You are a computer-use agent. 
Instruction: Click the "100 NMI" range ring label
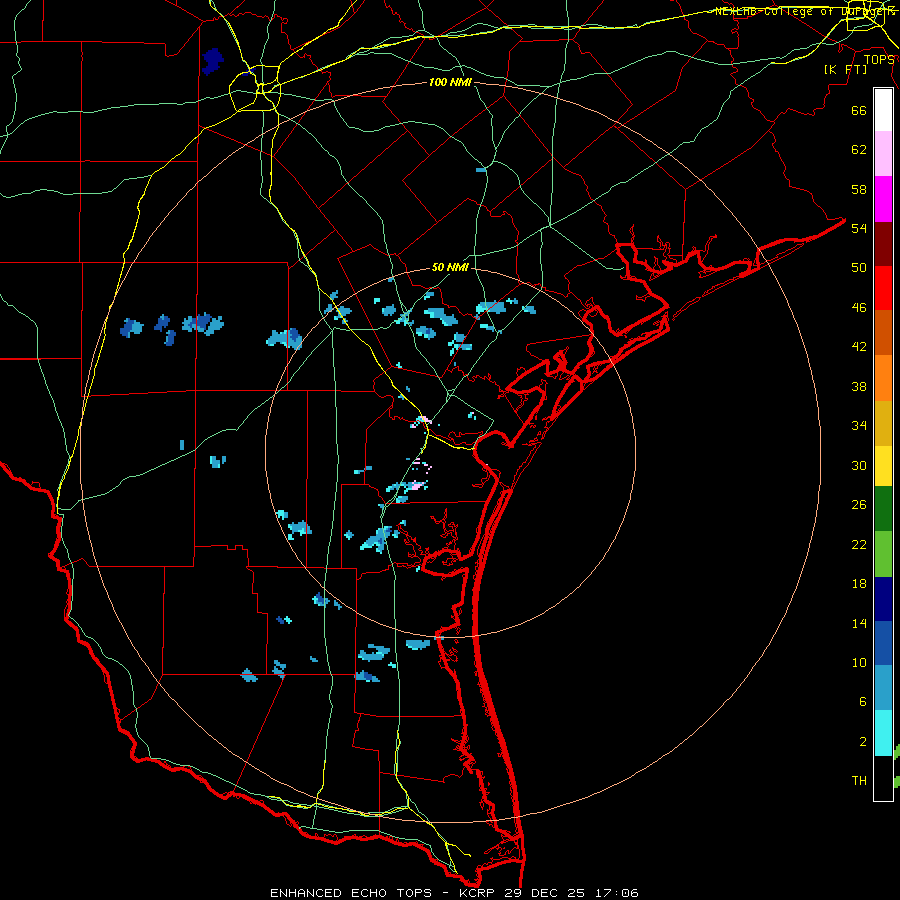coord(450,83)
